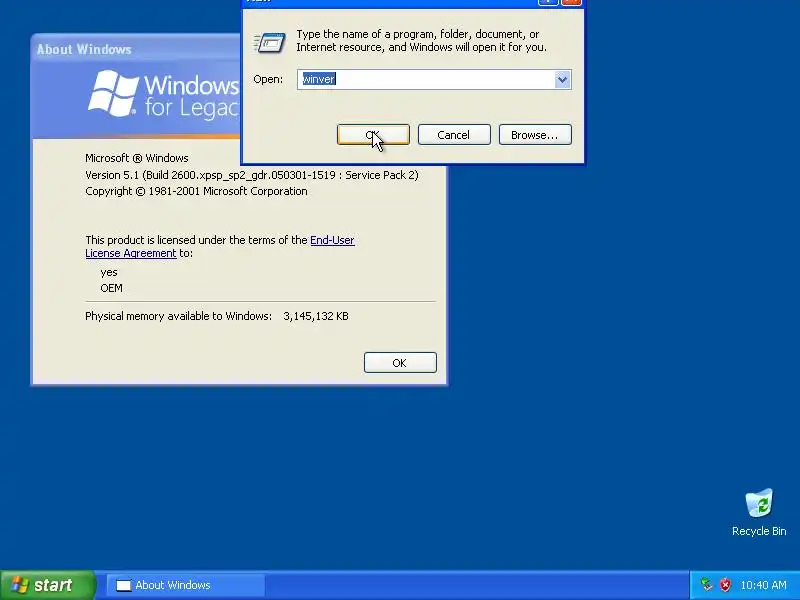Click the 3,145,132 KB memory value

pyautogui.click(x=316, y=316)
